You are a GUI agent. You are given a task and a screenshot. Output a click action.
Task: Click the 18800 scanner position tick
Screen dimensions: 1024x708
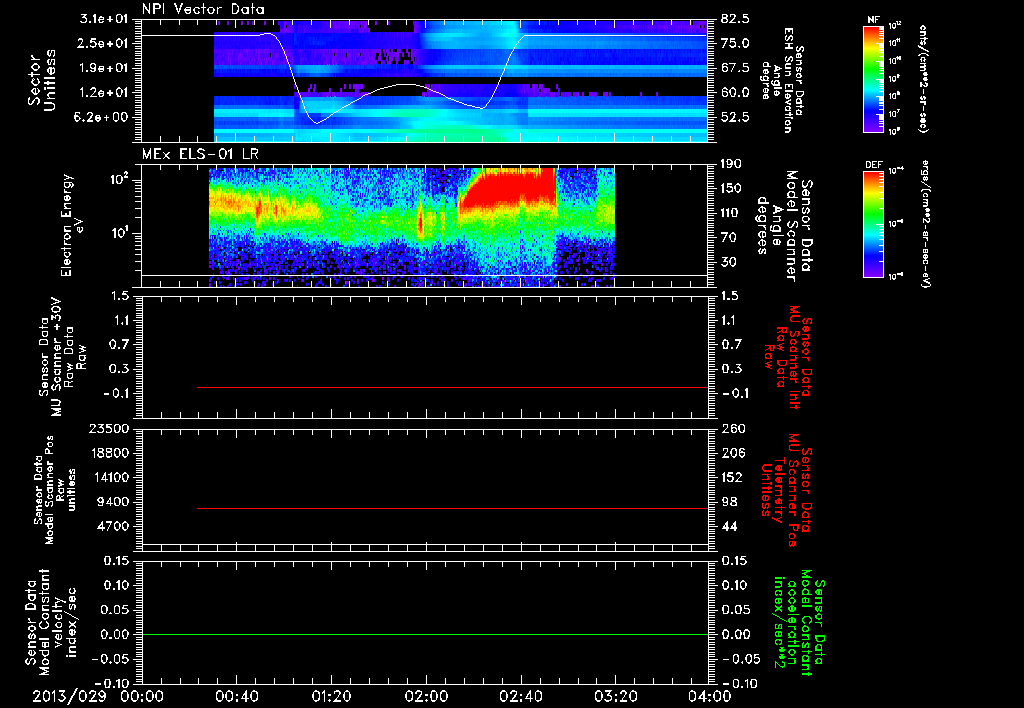[x=109, y=453]
